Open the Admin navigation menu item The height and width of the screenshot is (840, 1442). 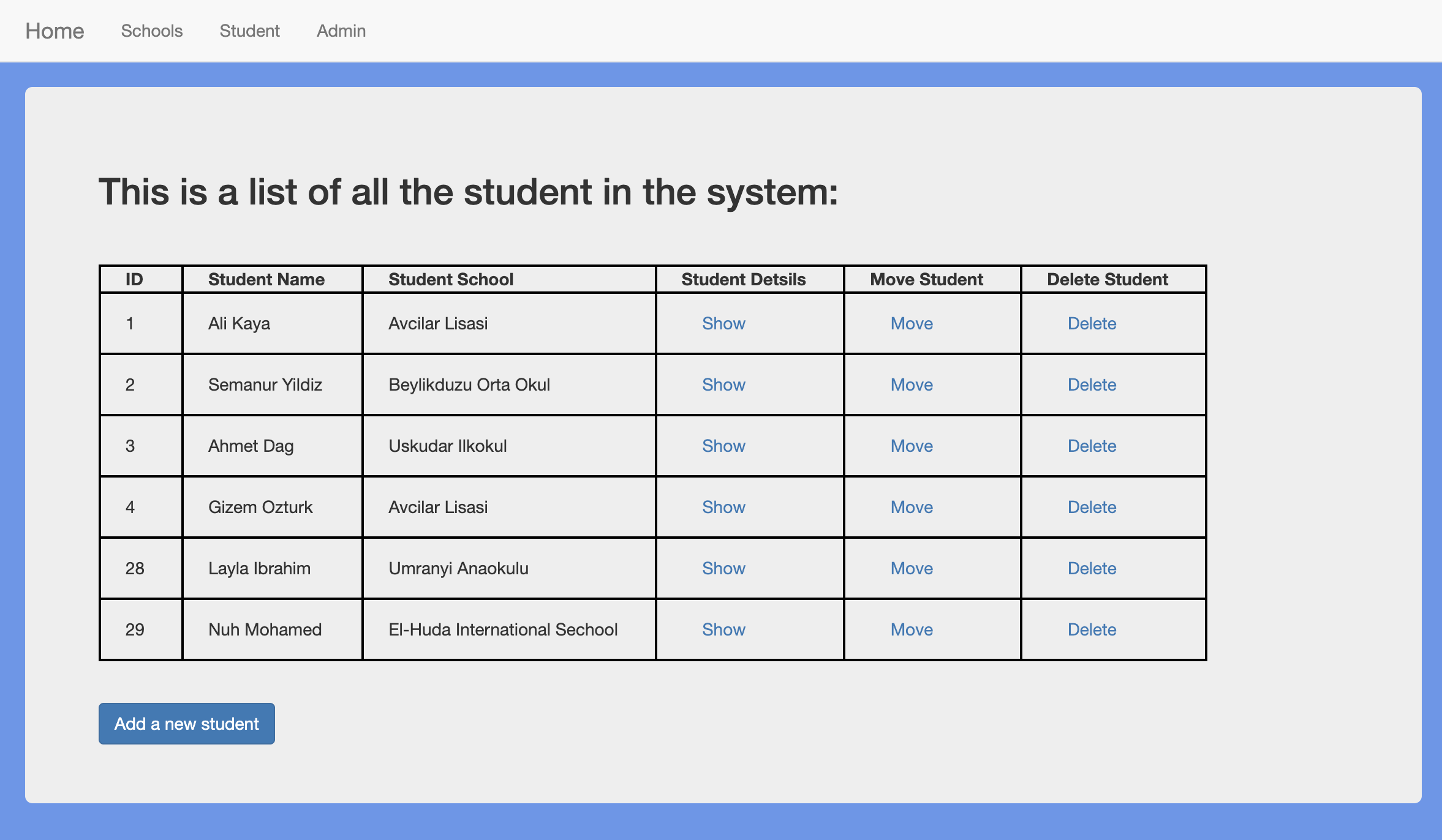coord(341,31)
